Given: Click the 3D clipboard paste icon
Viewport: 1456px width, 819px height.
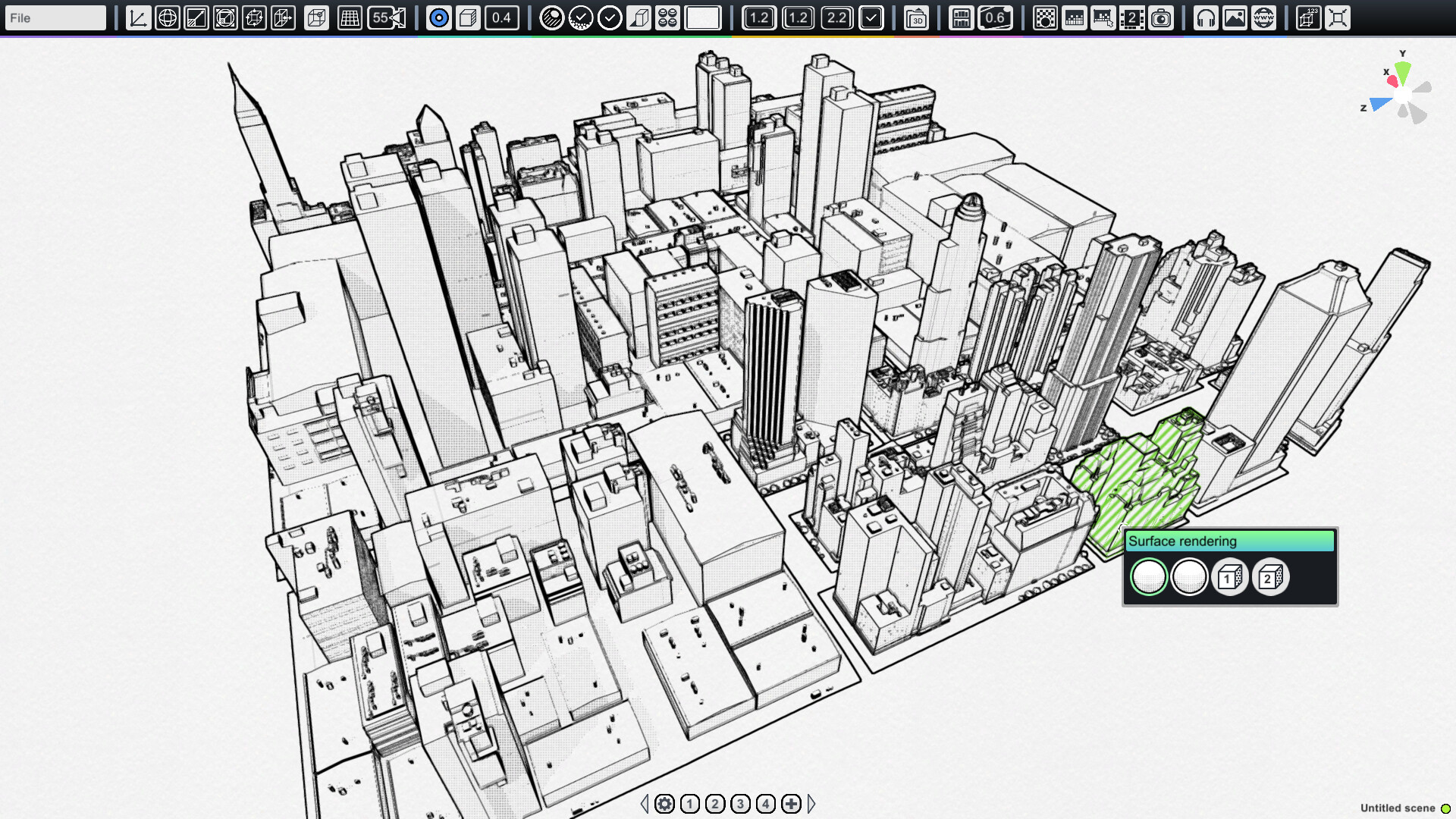Looking at the screenshot, I should (x=918, y=17).
